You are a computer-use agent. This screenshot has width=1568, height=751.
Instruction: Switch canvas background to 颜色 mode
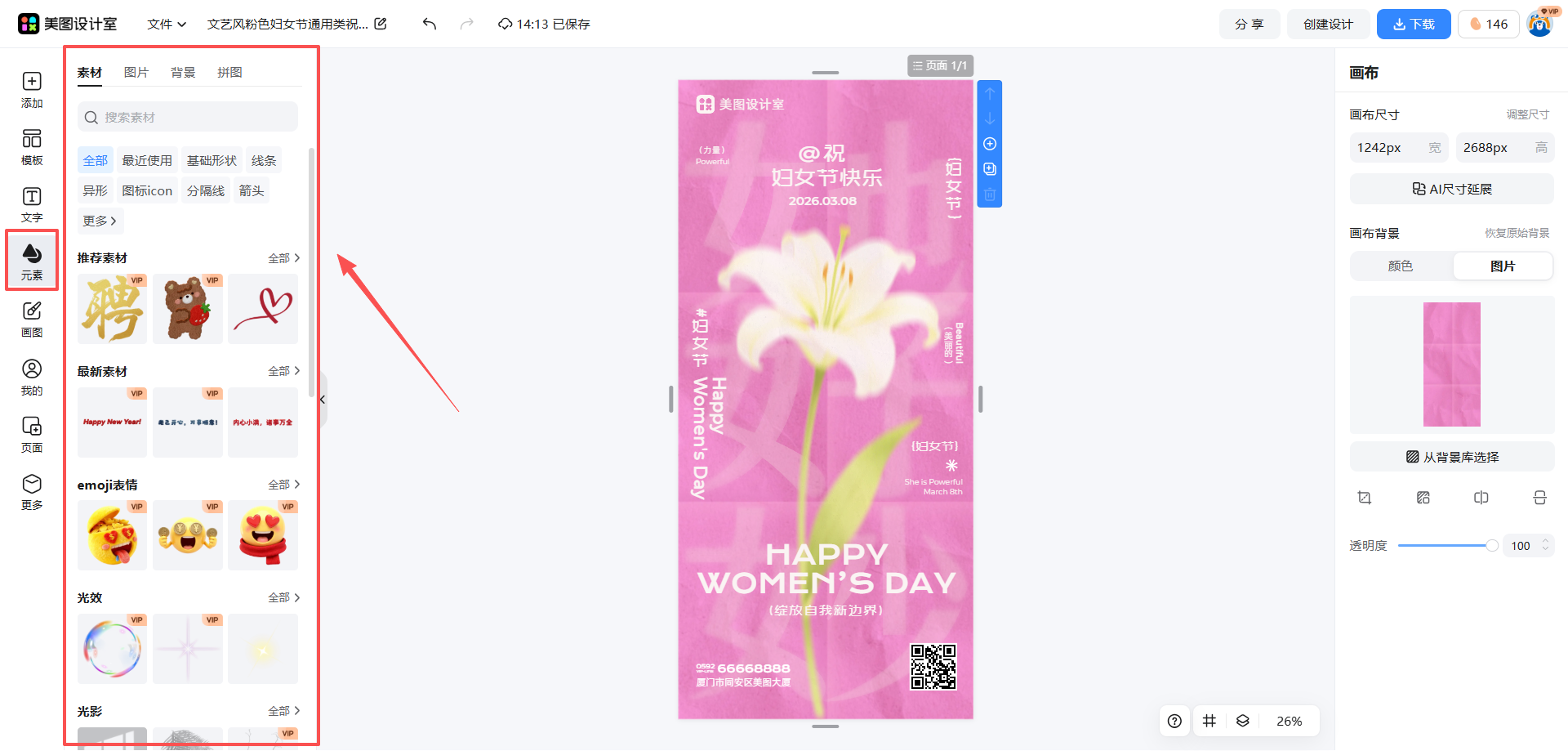click(x=1401, y=266)
